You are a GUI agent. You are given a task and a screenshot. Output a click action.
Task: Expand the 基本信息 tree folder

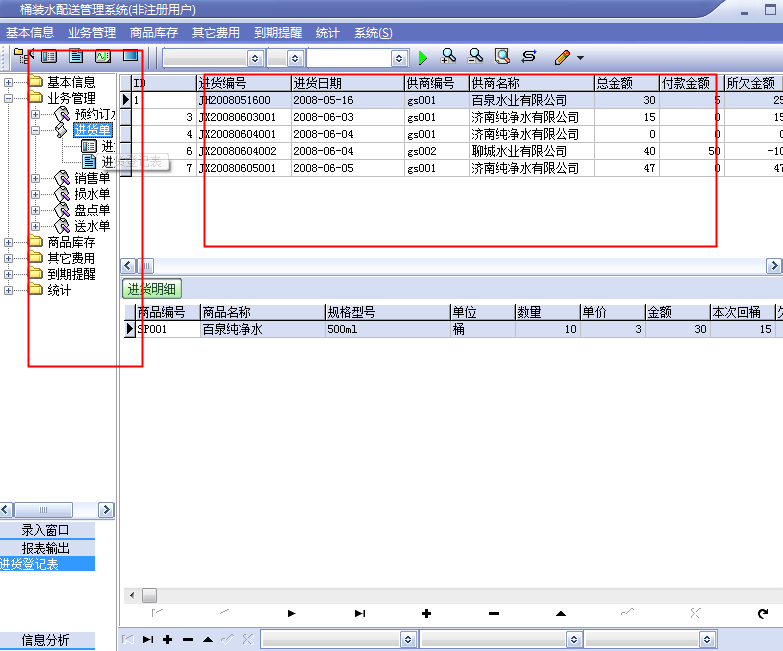(8, 82)
